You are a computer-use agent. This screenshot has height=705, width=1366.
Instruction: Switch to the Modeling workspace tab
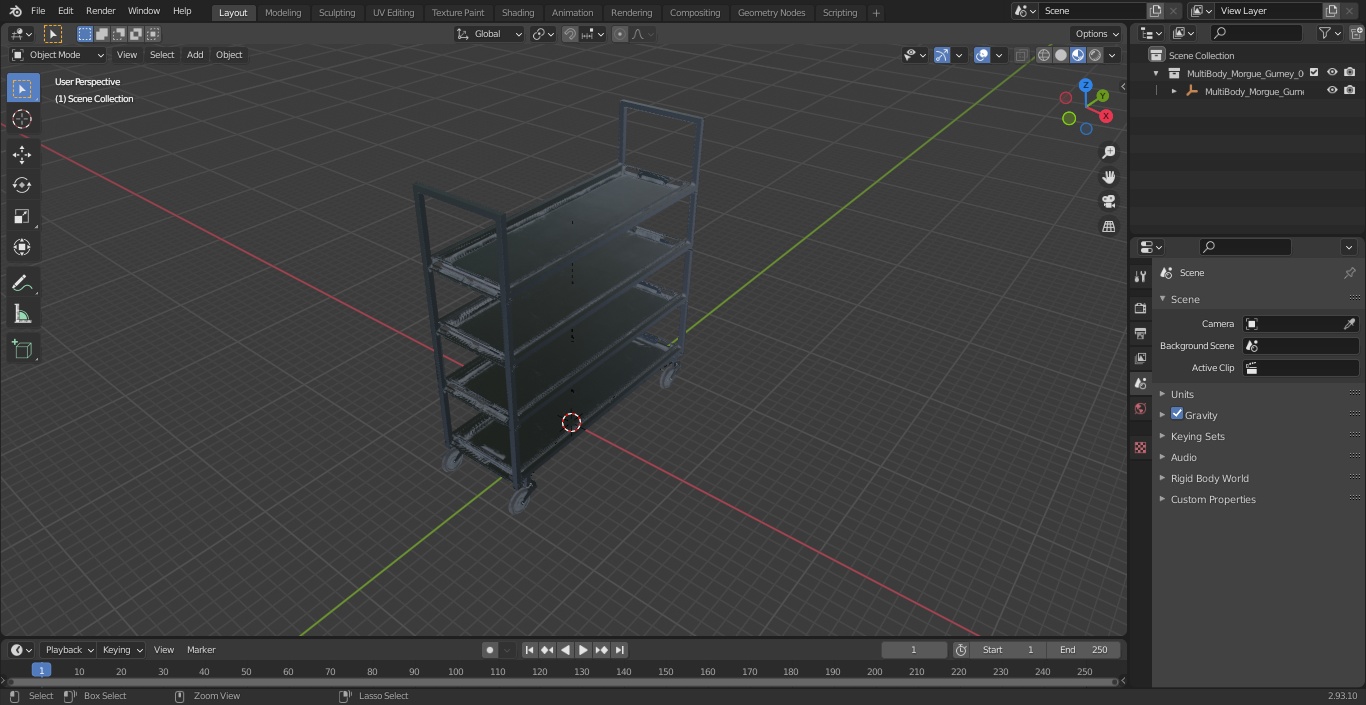283,13
